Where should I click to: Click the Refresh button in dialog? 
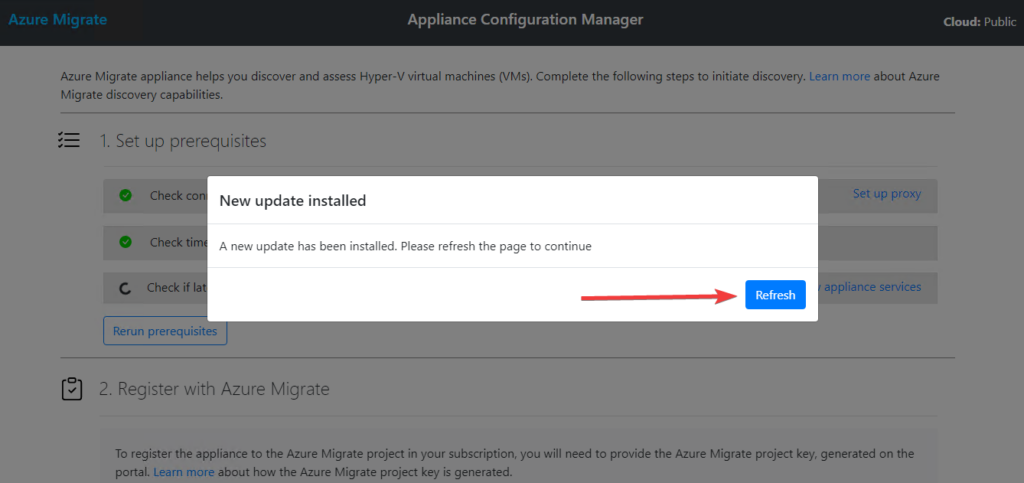775,295
